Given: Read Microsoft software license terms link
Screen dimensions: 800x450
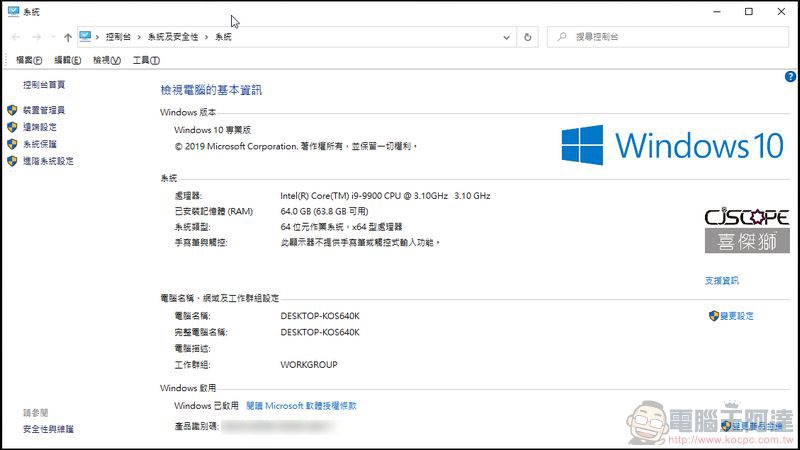Looking at the screenshot, I should coord(301,406).
